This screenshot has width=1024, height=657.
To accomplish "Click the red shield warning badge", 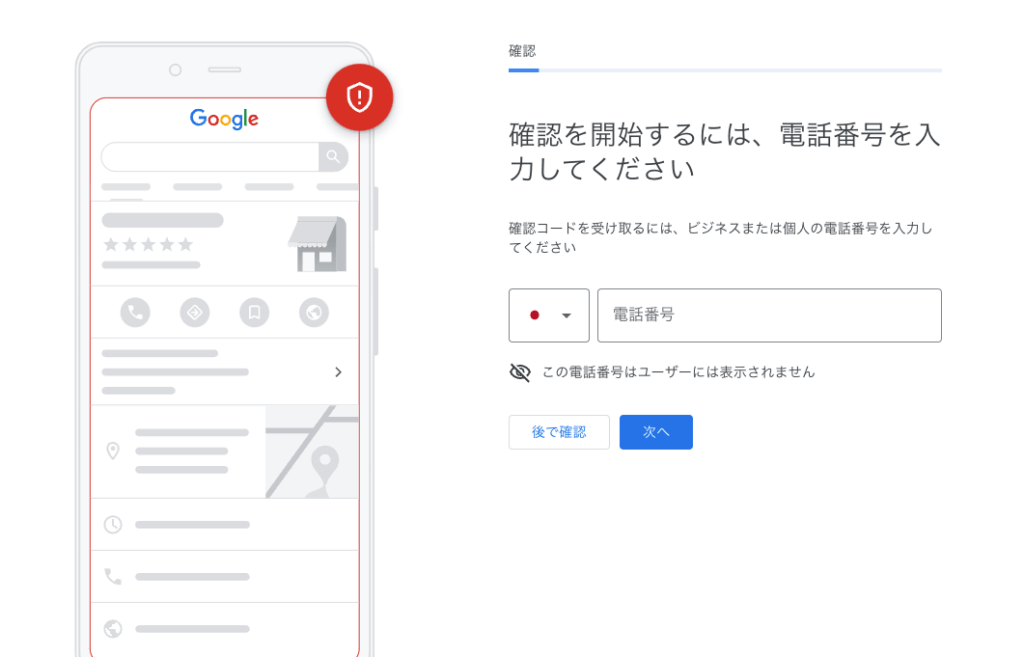I will coord(359,97).
